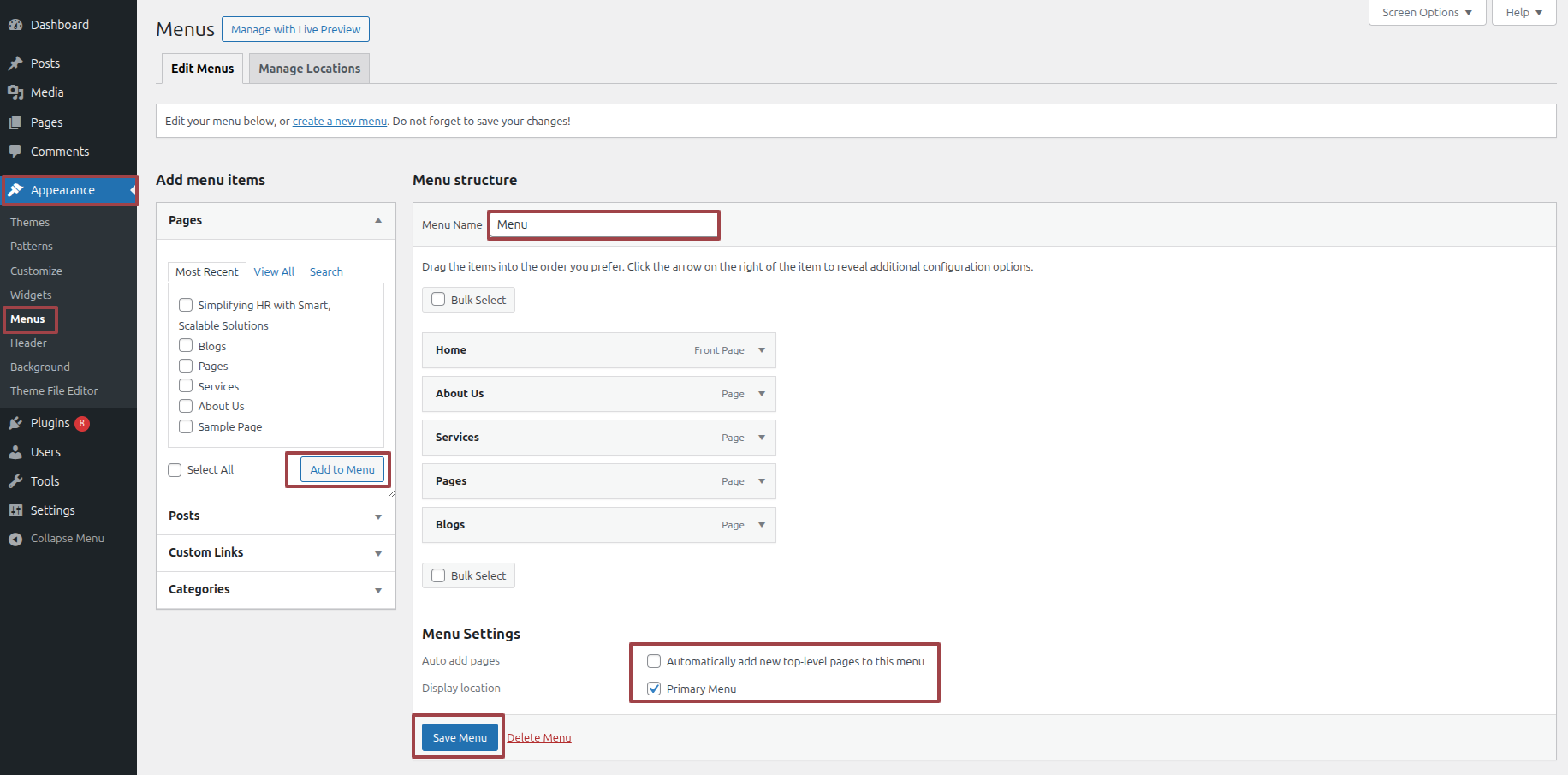Click the Comments speech bubble icon
1568x775 pixels.
click(x=15, y=152)
